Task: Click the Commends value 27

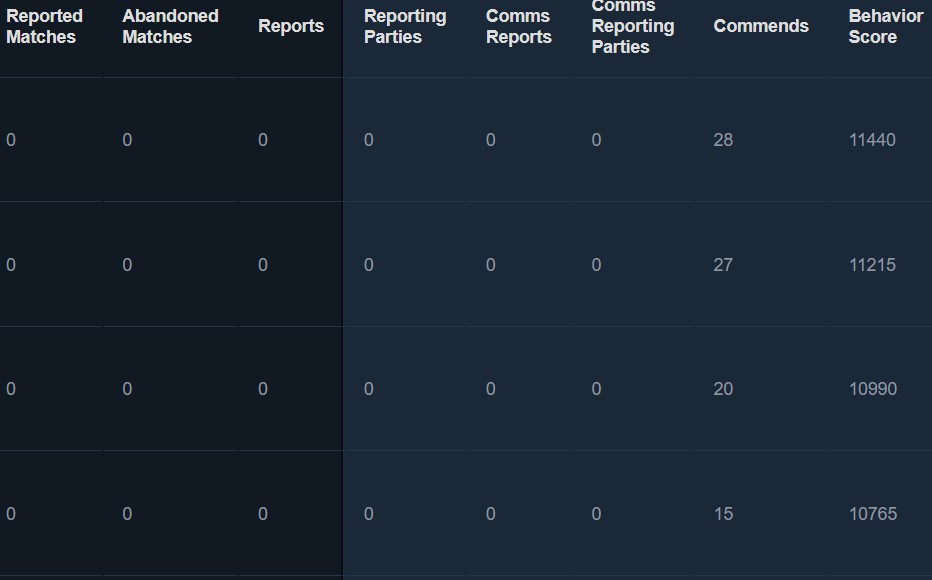Action: [x=723, y=265]
